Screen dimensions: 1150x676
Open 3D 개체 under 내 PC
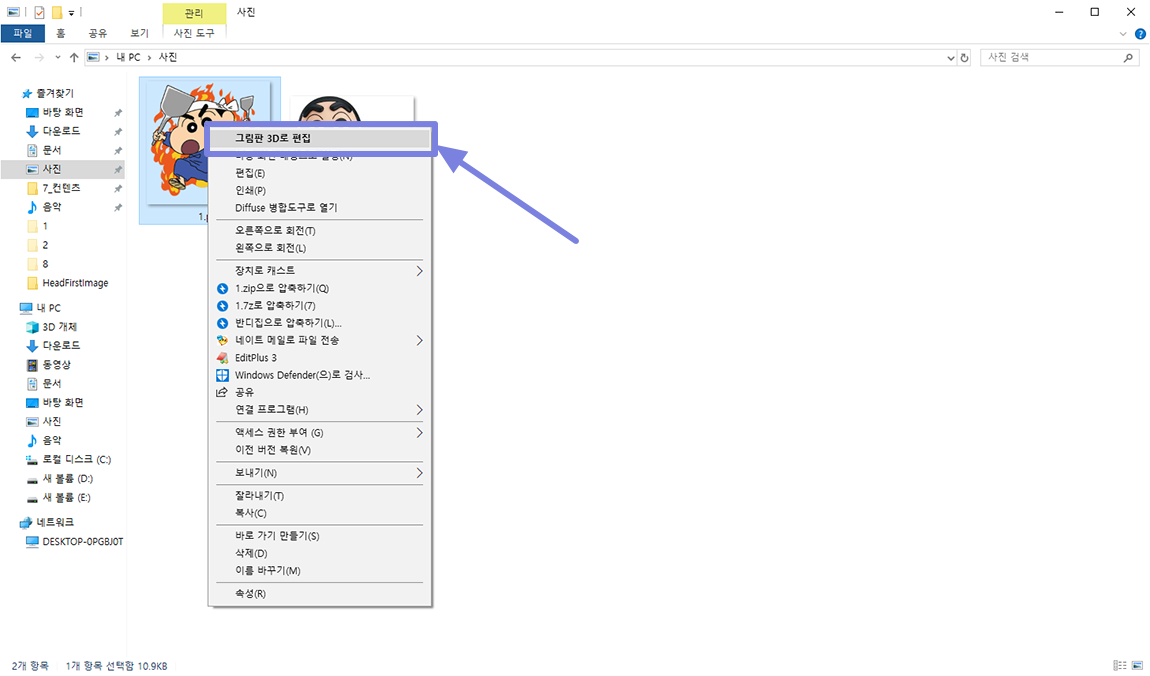coord(59,327)
